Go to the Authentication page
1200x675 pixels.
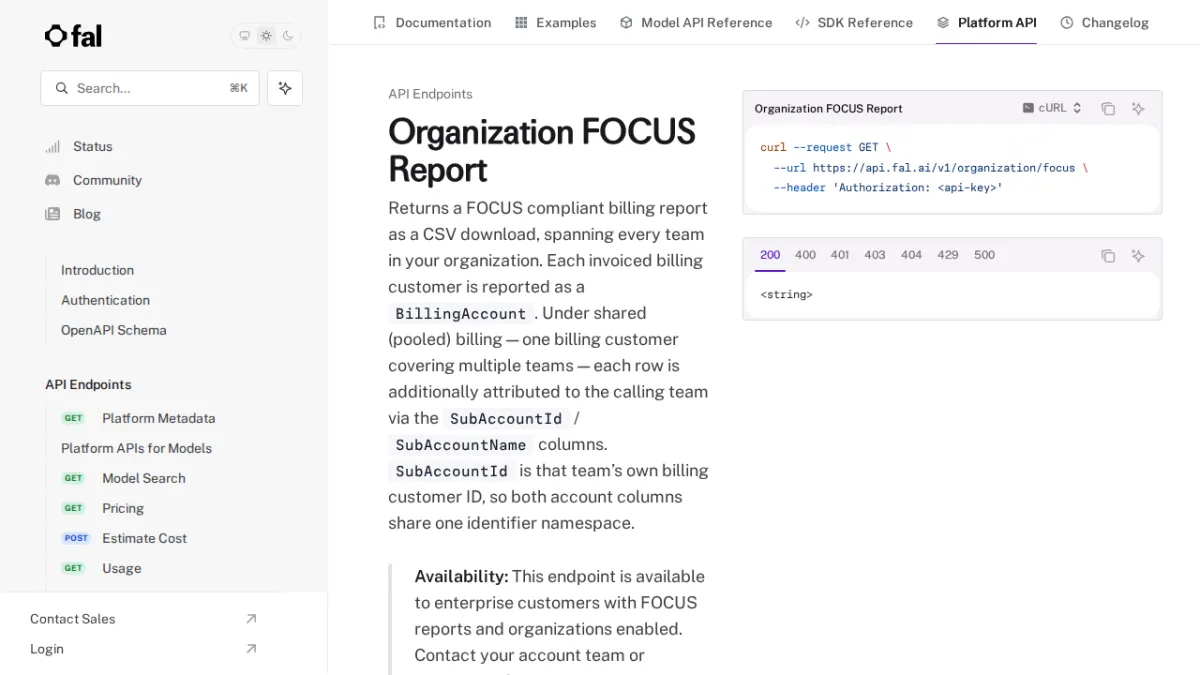pos(105,300)
